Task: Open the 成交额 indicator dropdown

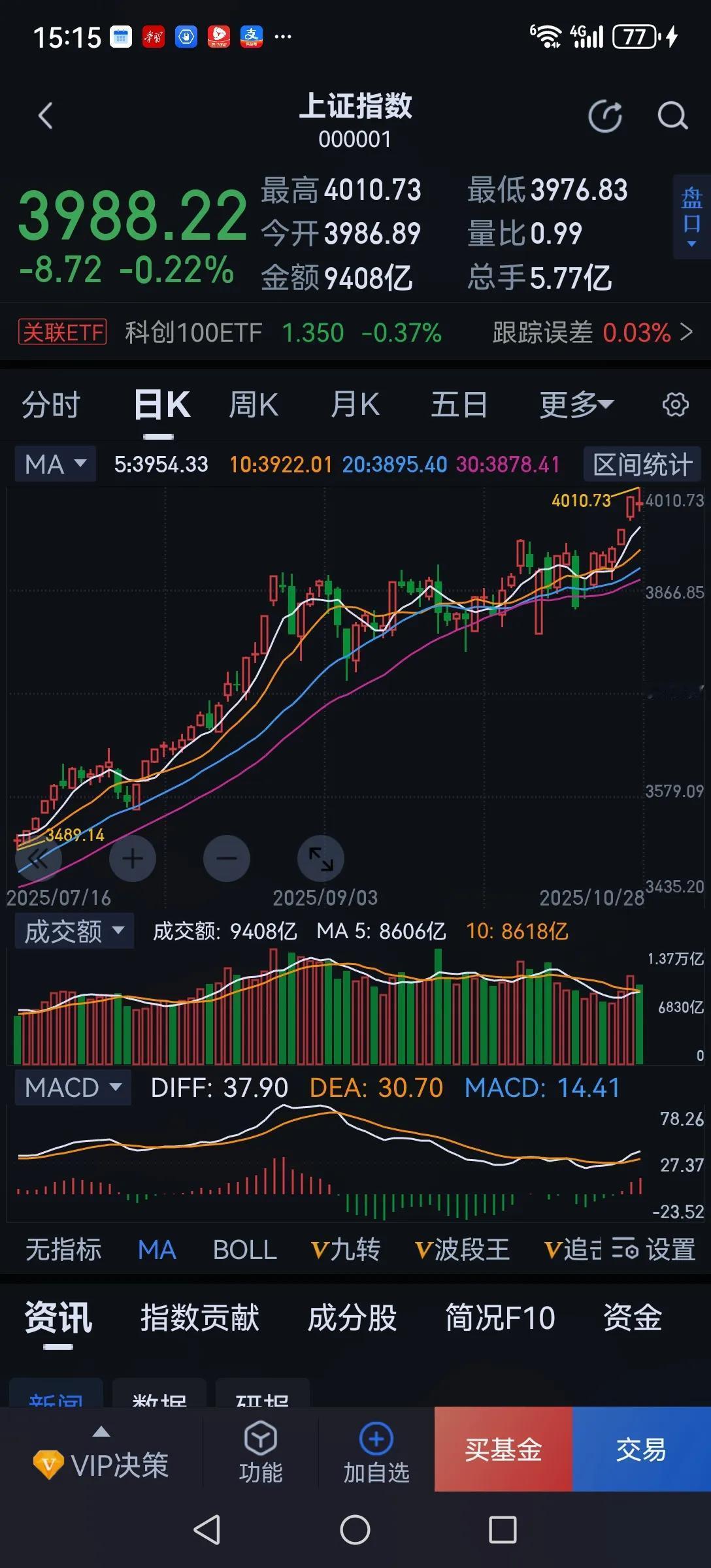Action: point(74,931)
